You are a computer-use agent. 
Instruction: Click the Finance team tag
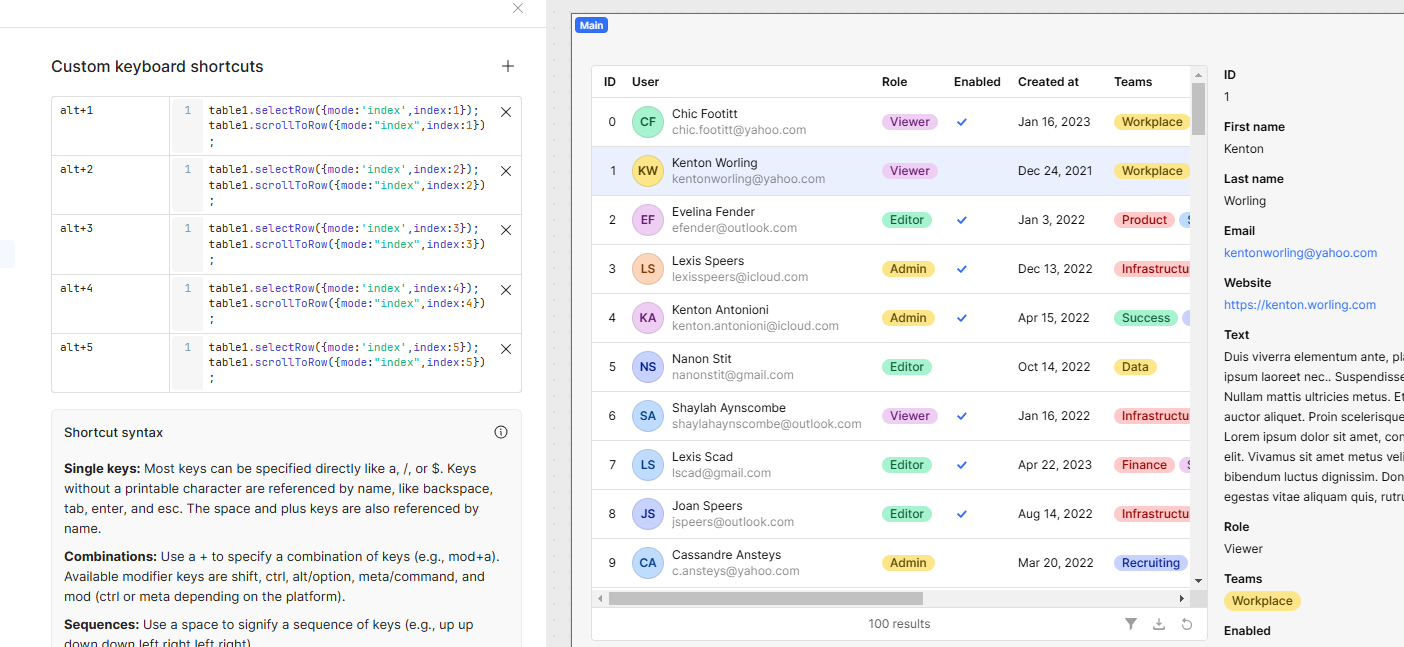[1144, 465]
